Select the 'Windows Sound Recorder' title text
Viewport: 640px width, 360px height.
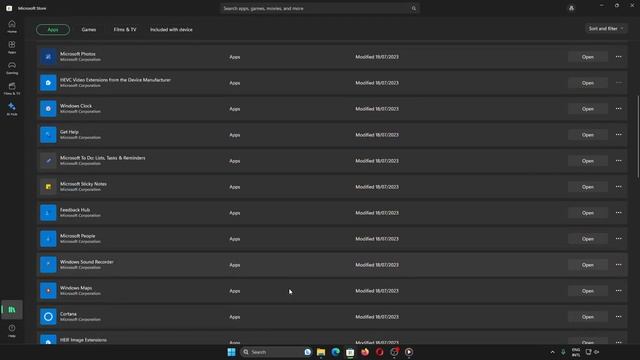pos(87,262)
